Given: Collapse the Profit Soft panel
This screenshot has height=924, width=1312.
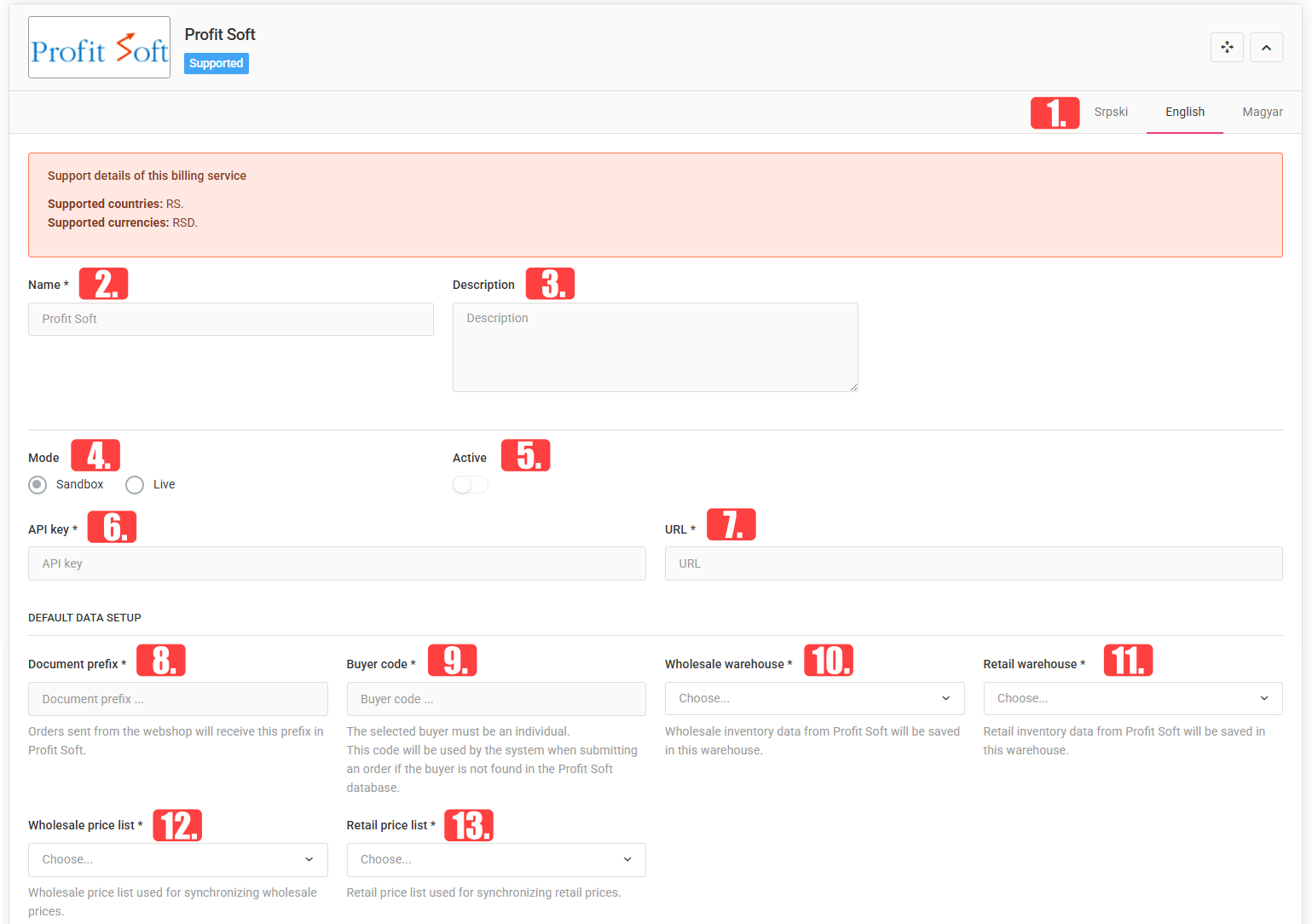Looking at the screenshot, I should pyautogui.click(x=1266, y=48).
